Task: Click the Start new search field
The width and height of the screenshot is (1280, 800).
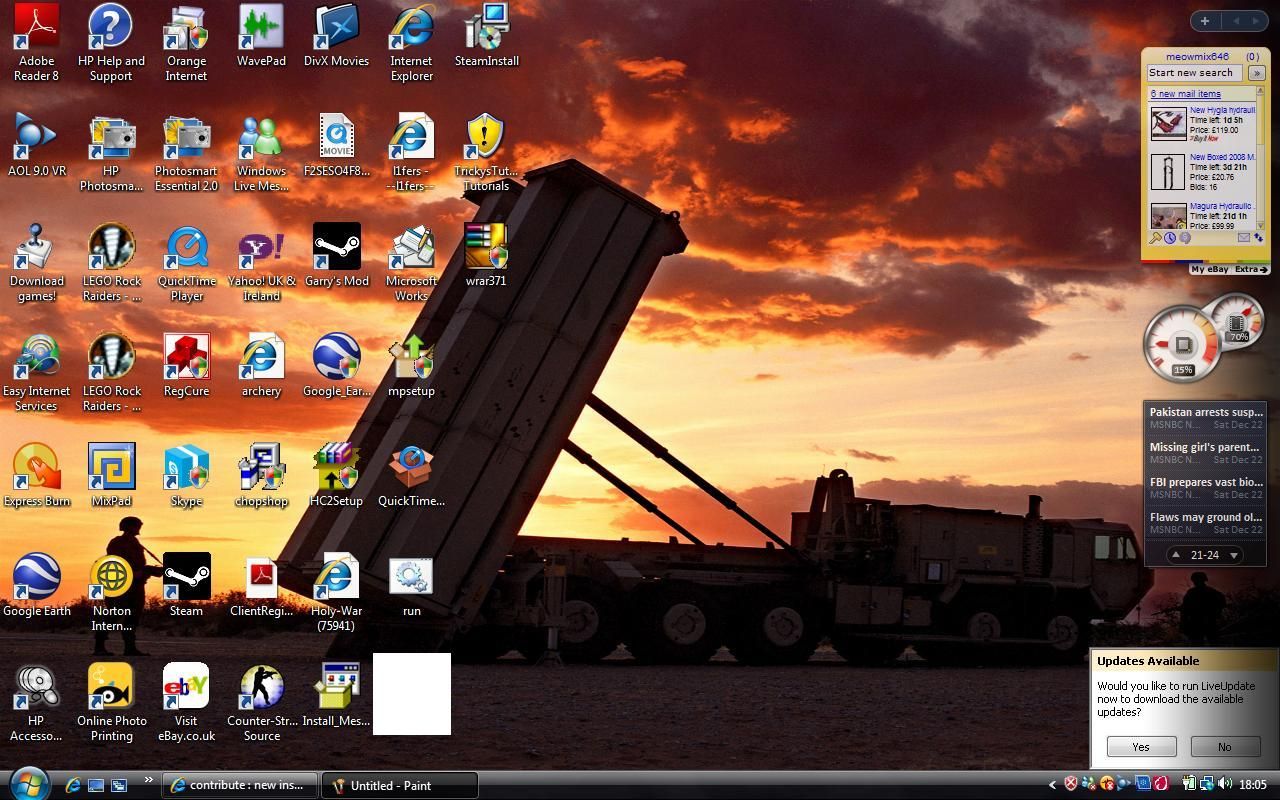Action: pyautogui.click(x=1194, y=73)
